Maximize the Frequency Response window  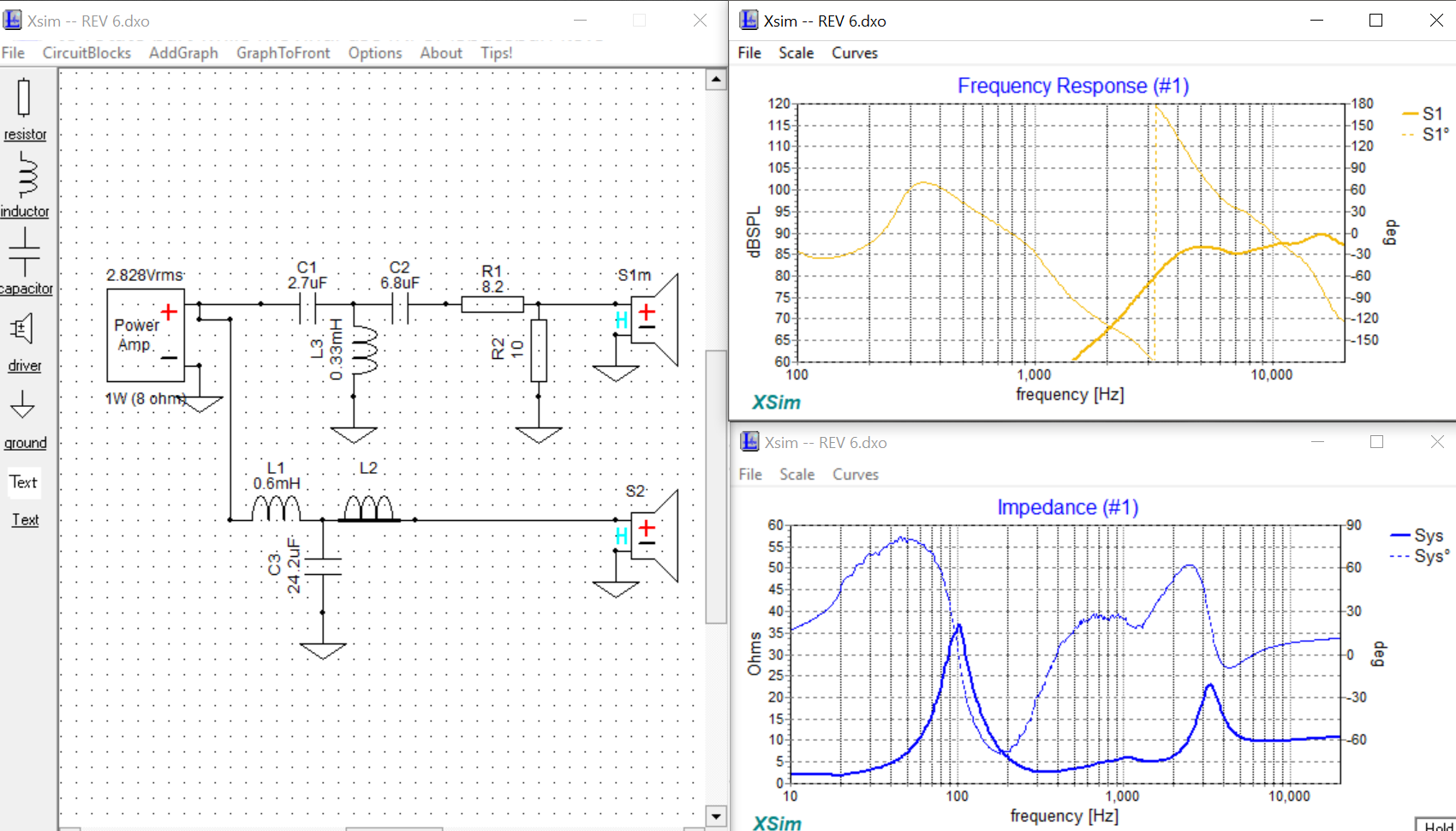click(1375, 21)
